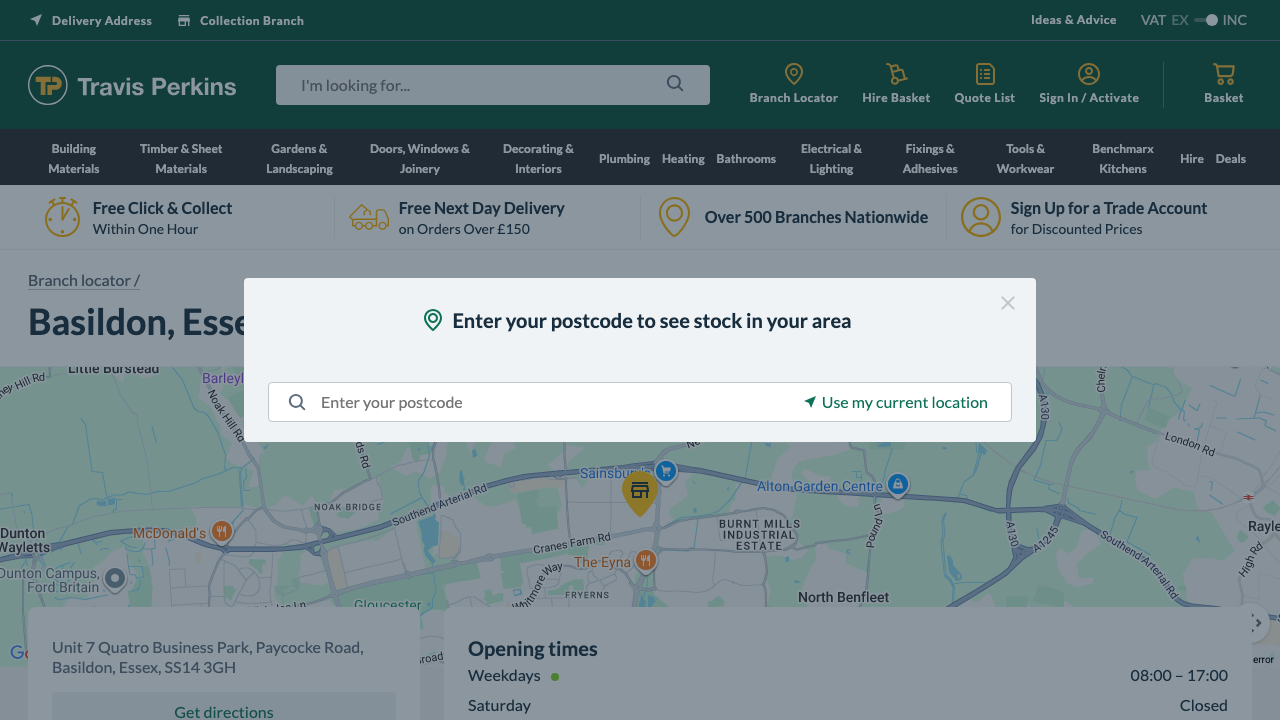Image resolution: width=1280 pixels, height=720 pixels.
Task: Open the Basket icon
Action: tap(1223, 82)
